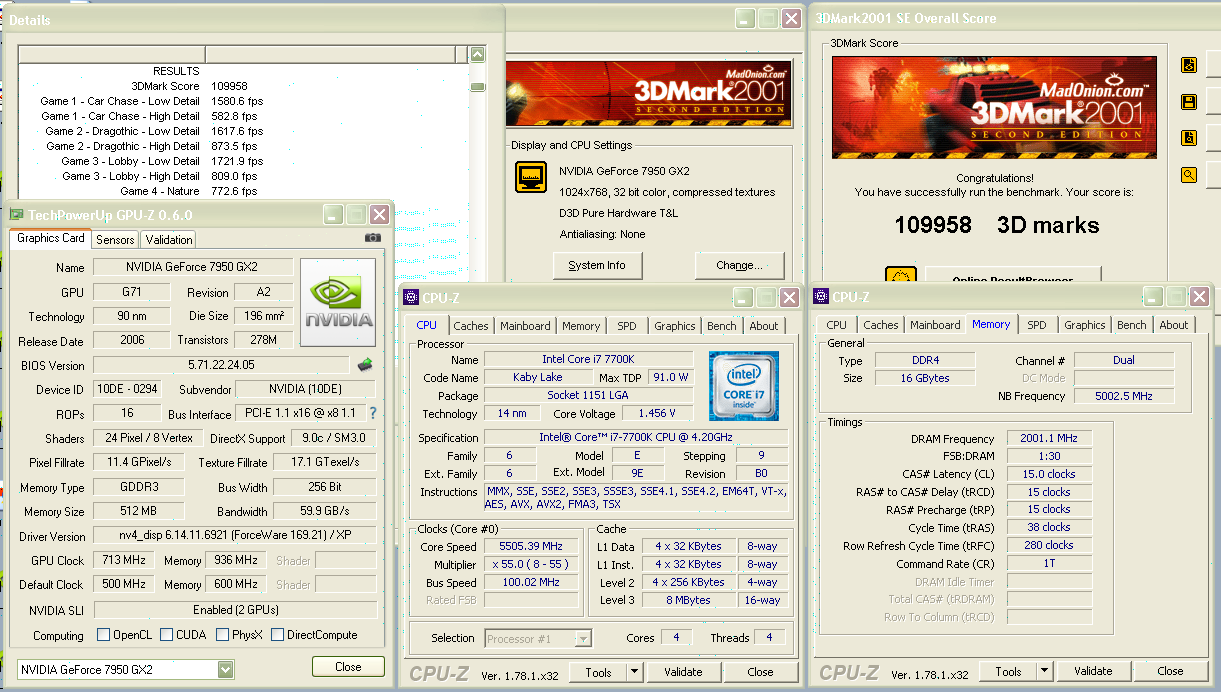Screen dimensions: 1221x692
Task: Click the yellow icon beside Online ResultBrowser
Action: tap(901, 277)
